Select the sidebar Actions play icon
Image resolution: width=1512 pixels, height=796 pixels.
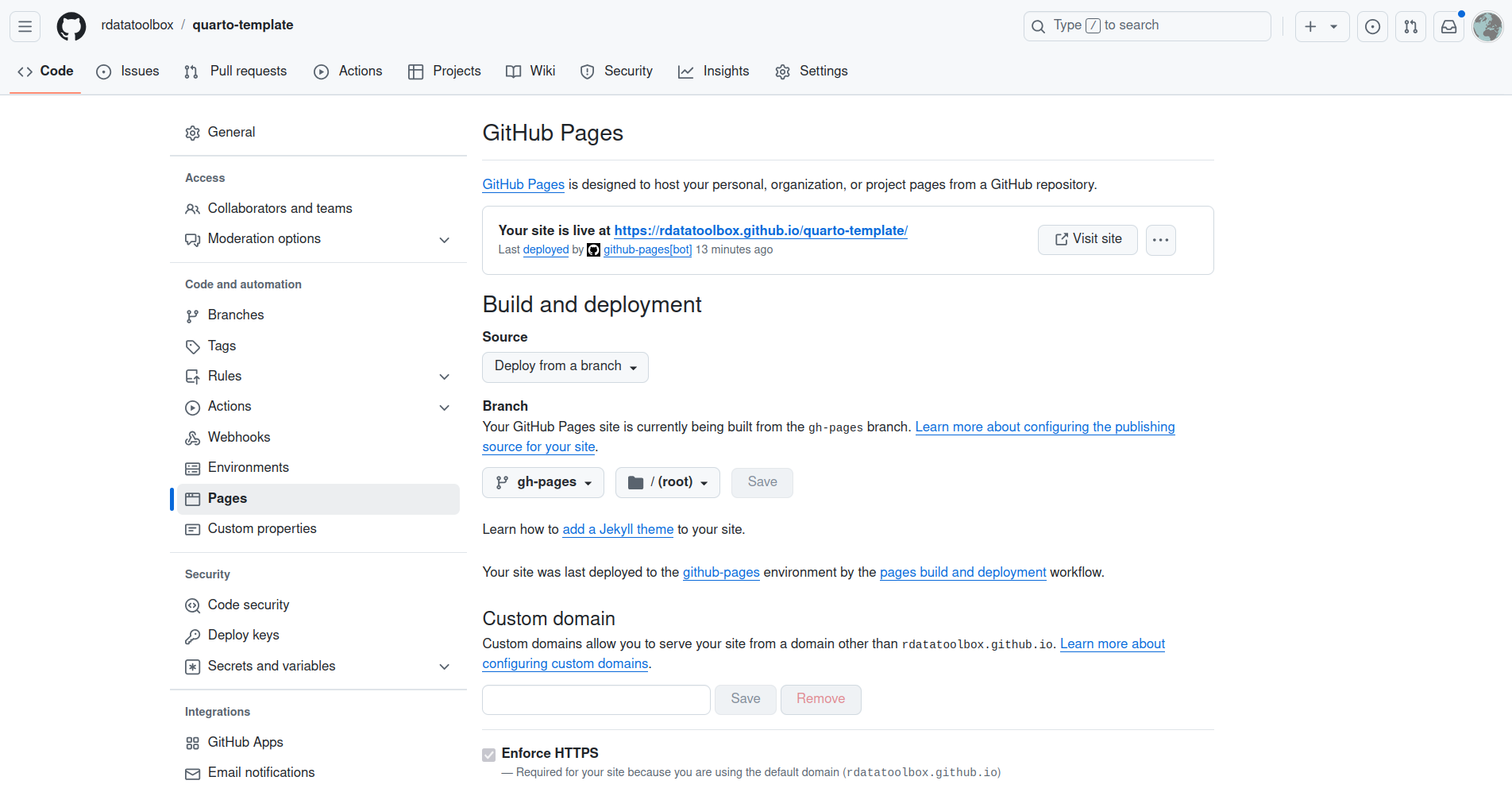[192, 408]
